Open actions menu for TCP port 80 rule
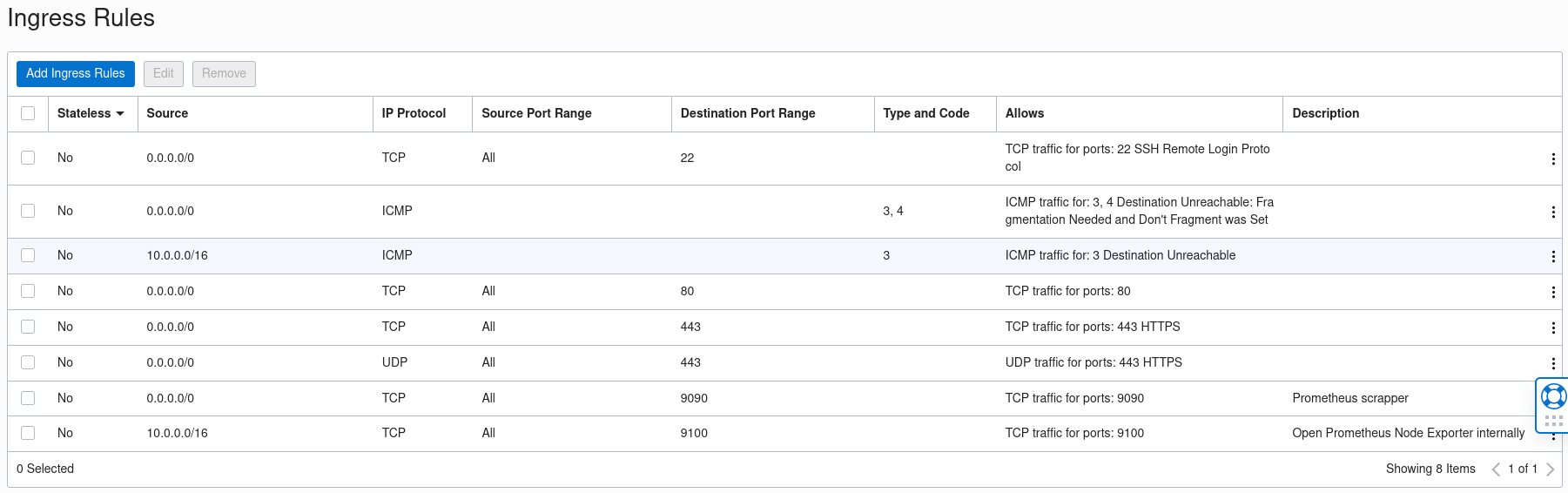Screen dimensions: 1568x493 click(x=1552, y=292)
